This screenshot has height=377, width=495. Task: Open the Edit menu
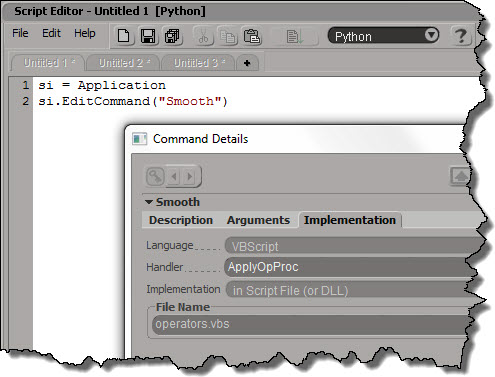pyautogui.click(x=51, y=33)
